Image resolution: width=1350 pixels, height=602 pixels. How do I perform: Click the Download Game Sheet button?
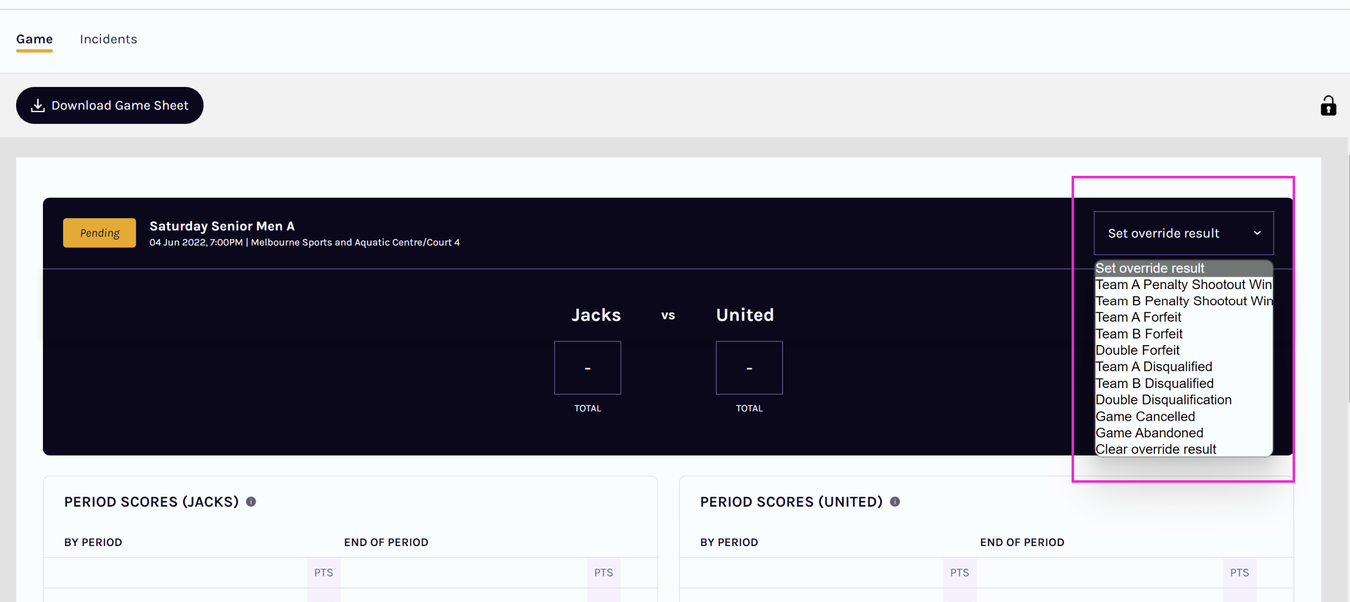point(110,105)
